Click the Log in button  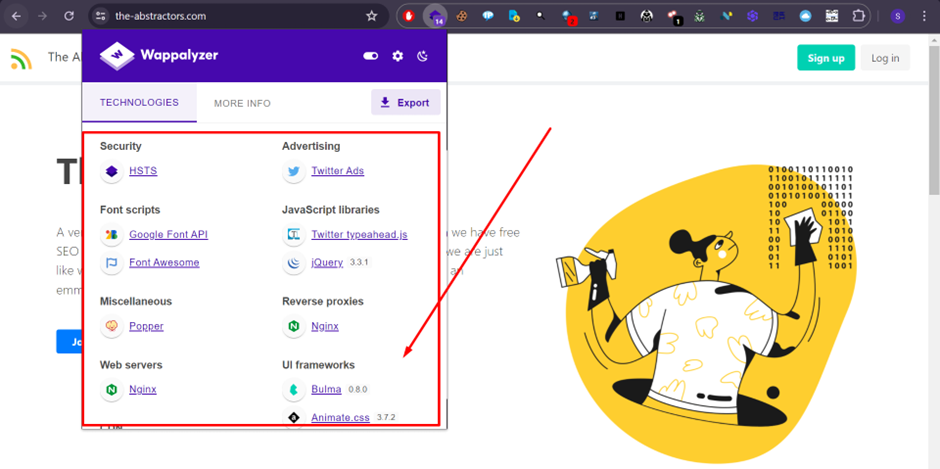click(885, 58)
